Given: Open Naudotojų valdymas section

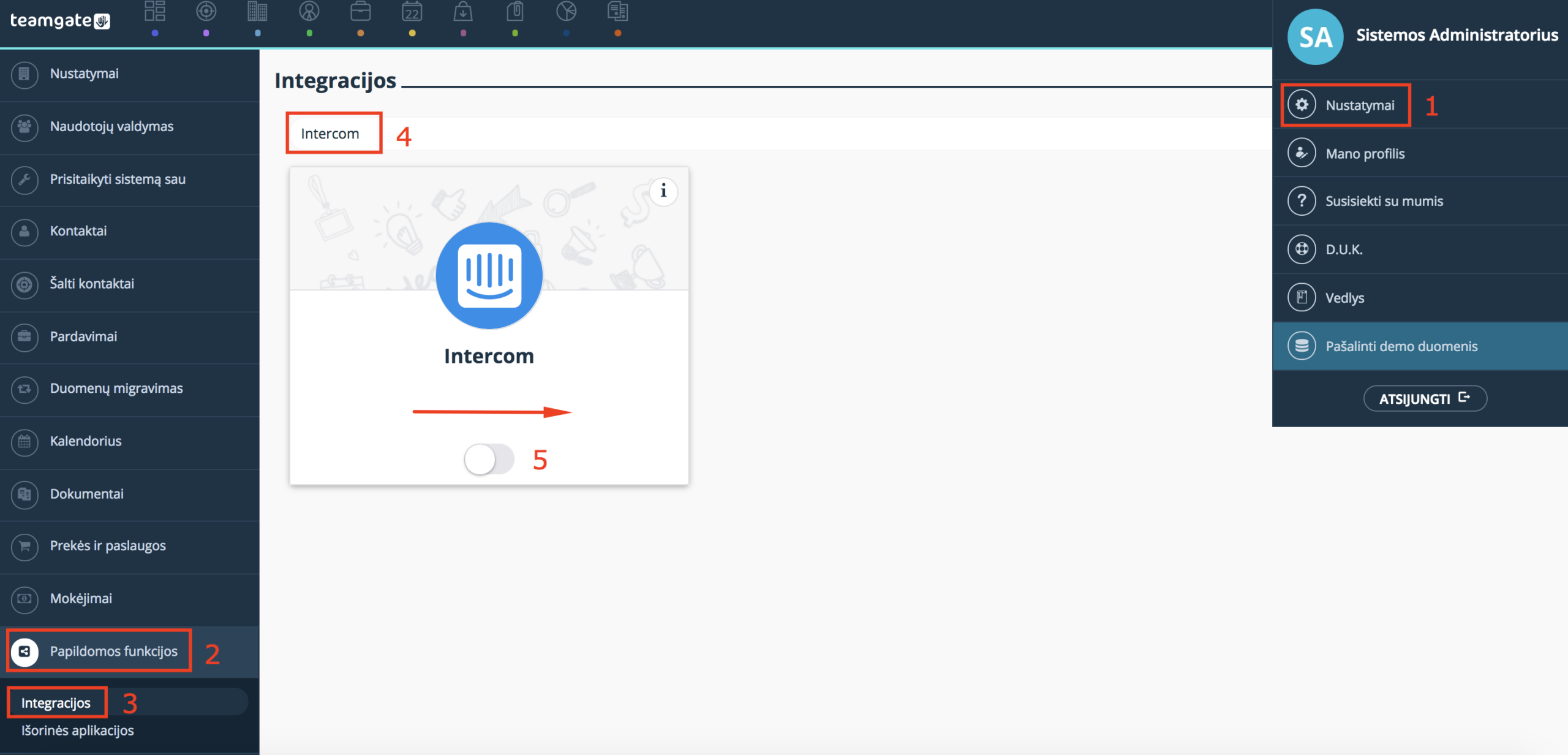Looking at the screenshot, I should 129,127.
